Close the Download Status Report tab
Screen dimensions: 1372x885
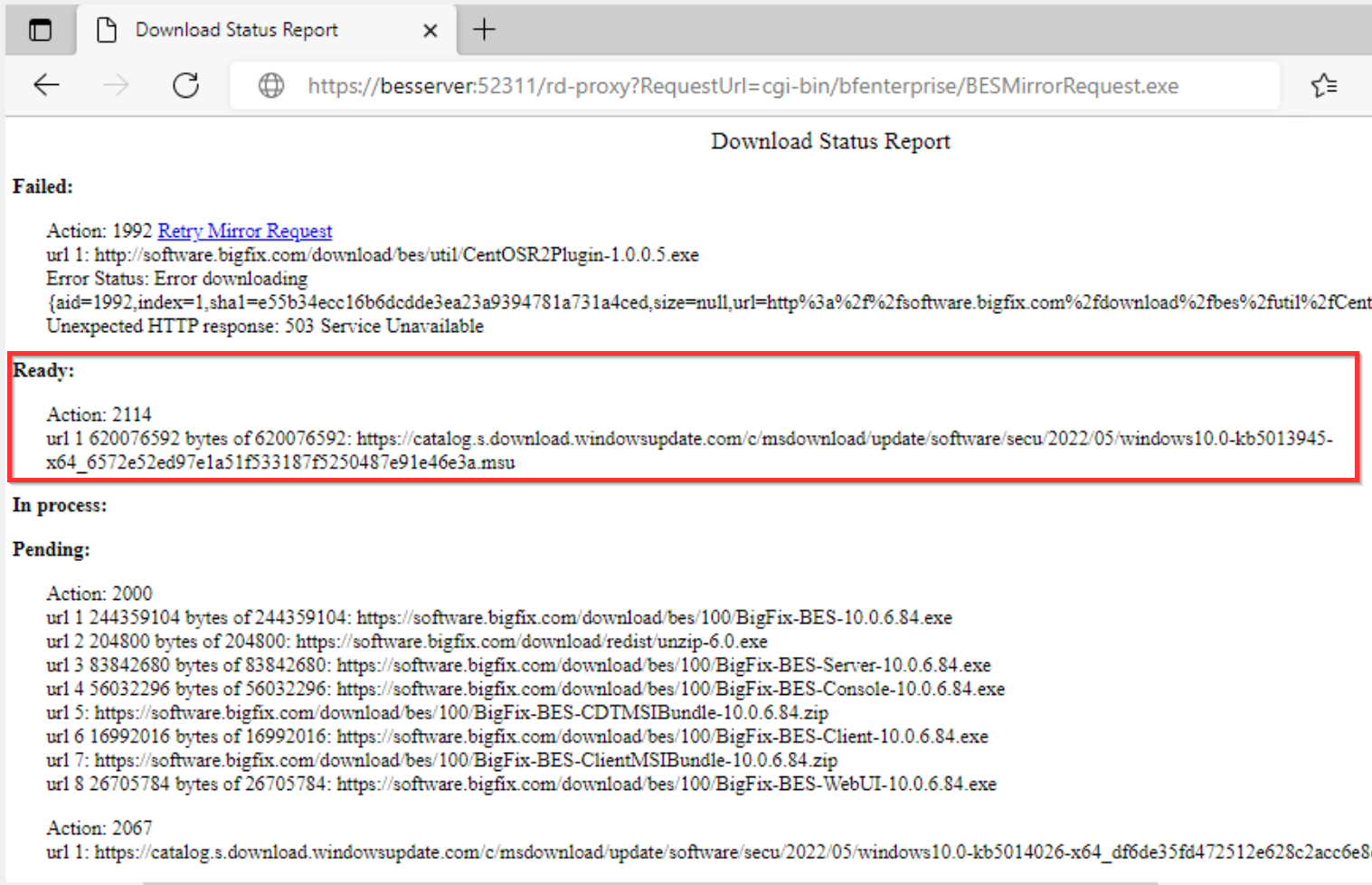pos(431,31)
